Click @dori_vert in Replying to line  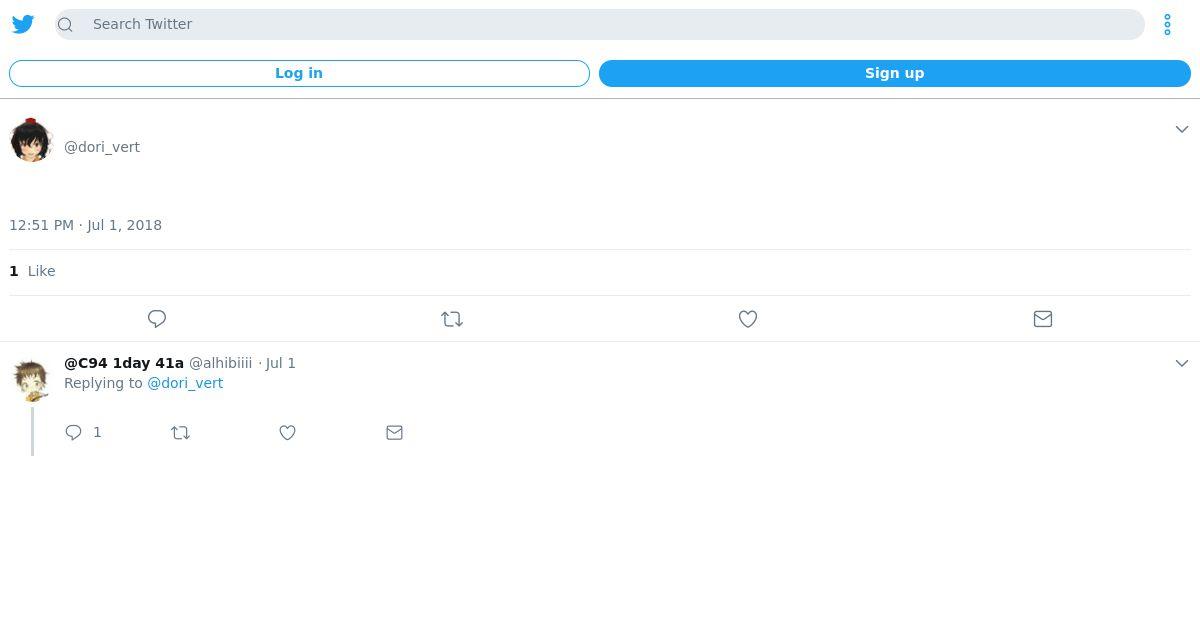click(185, 383)
